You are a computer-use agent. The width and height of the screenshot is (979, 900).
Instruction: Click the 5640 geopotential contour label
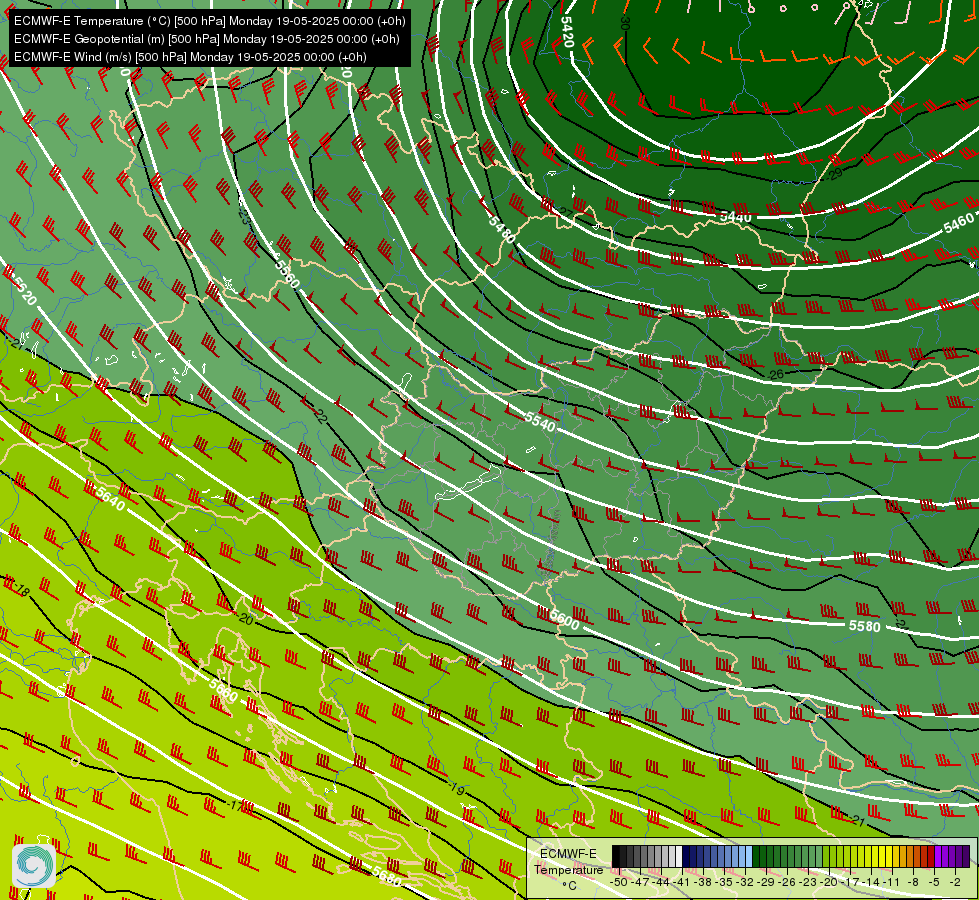[111, 498]
